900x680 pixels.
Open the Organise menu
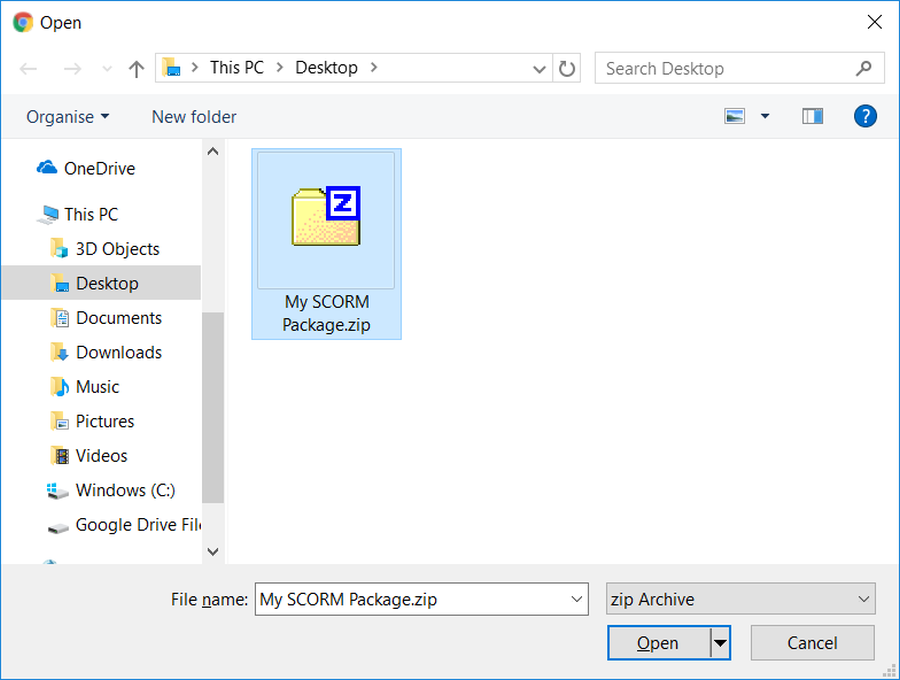click(68, 116)
